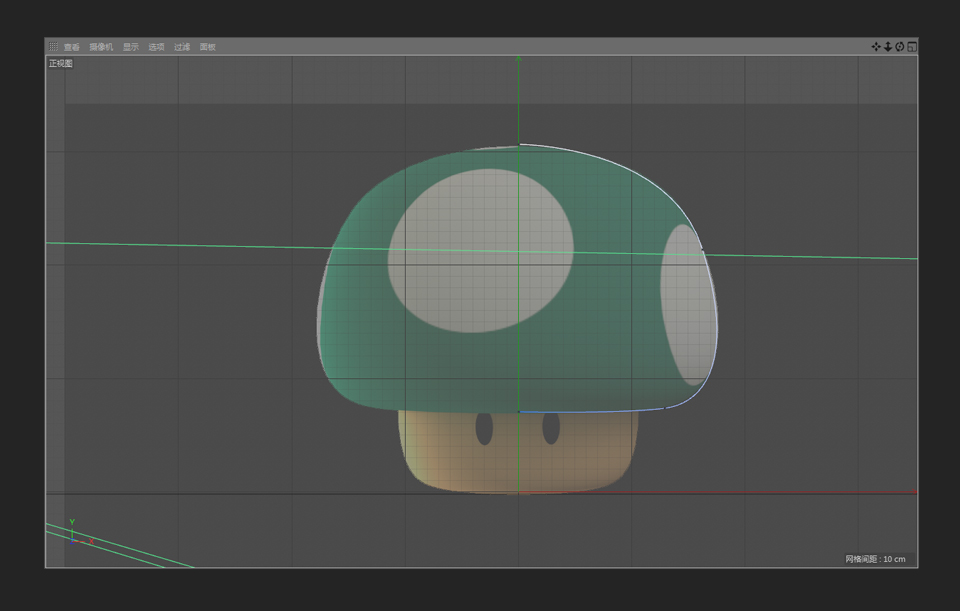
Task: Click the viewport zoom (dolly camera) icon
Action: [x=888, y=46]
